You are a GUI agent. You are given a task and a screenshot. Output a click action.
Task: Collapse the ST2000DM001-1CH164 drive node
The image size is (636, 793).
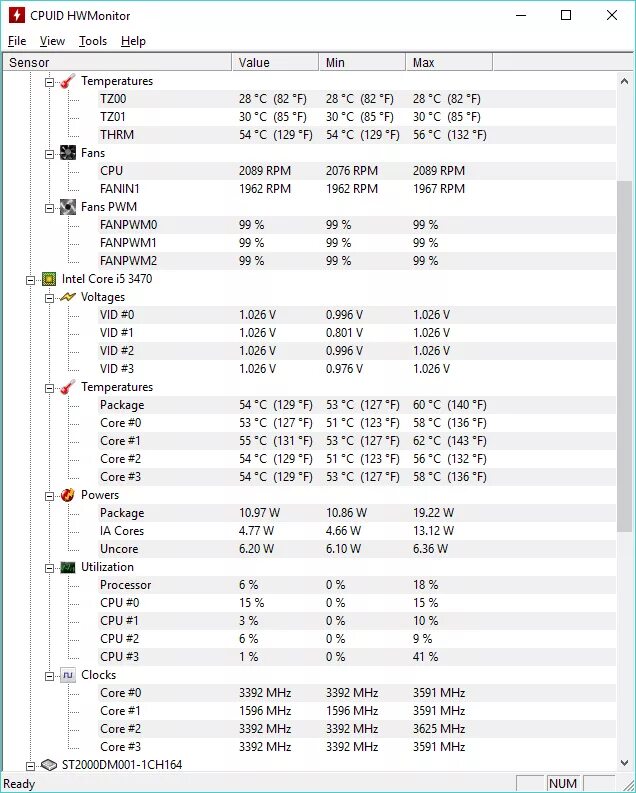click(x=31, y=766)
